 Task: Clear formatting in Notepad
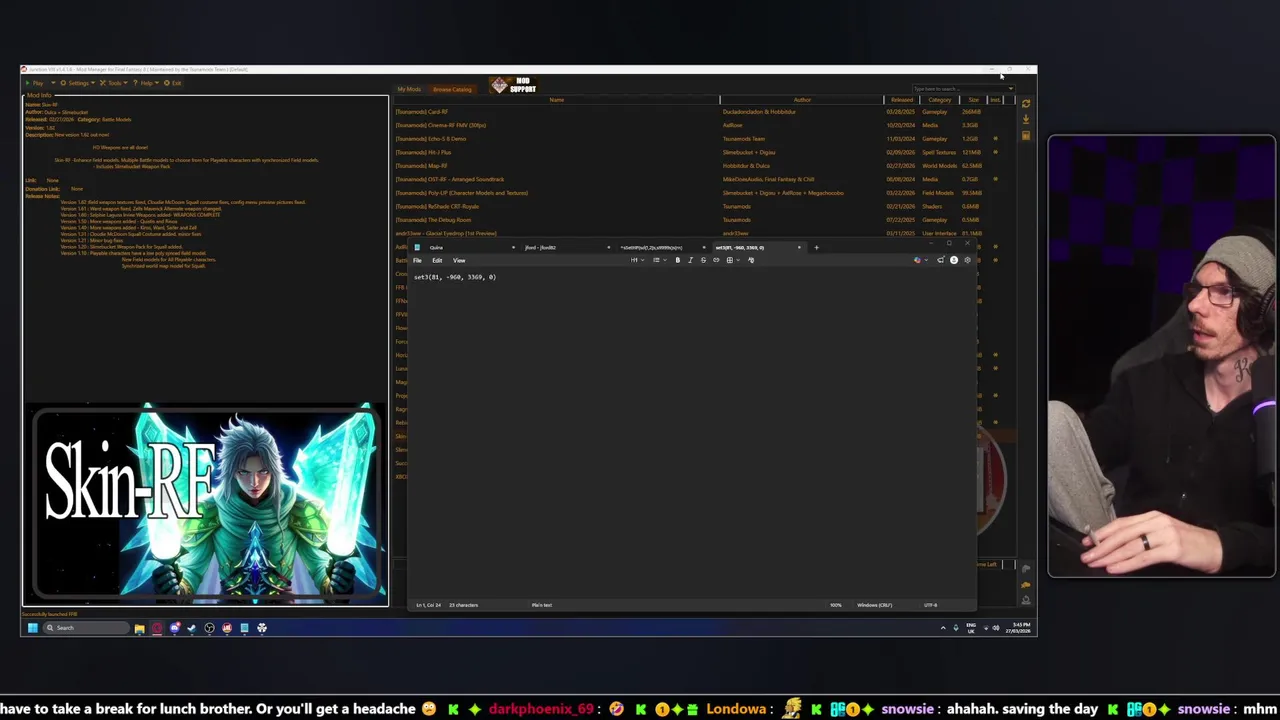pos(750,260)
